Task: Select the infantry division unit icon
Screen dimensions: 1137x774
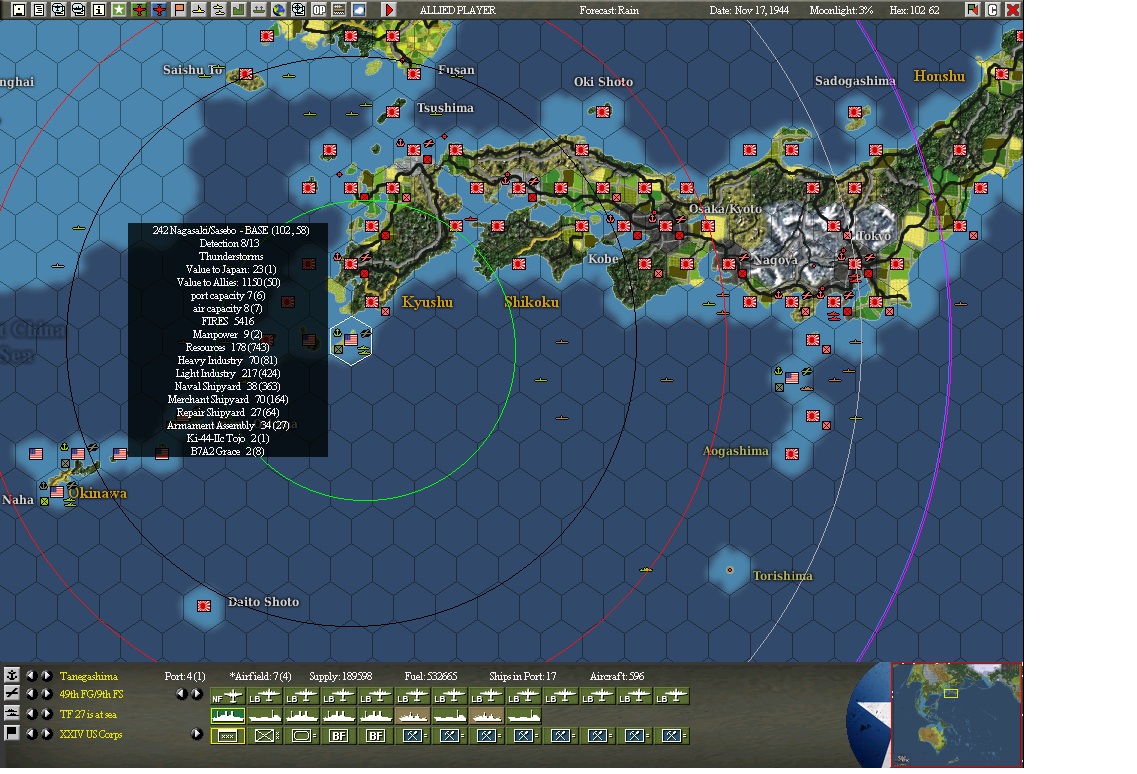Action: pyautogui.click(x=264, y=736)
